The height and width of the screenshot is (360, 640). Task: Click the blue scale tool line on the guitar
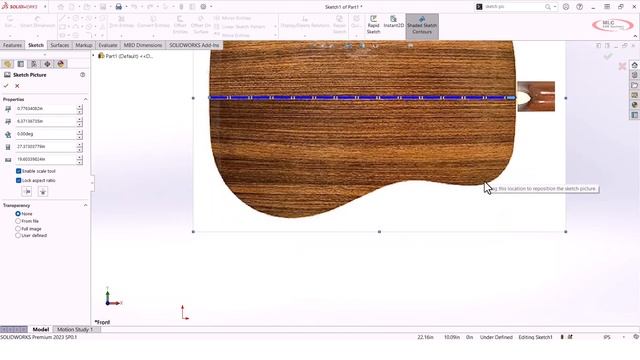point(362,98)
